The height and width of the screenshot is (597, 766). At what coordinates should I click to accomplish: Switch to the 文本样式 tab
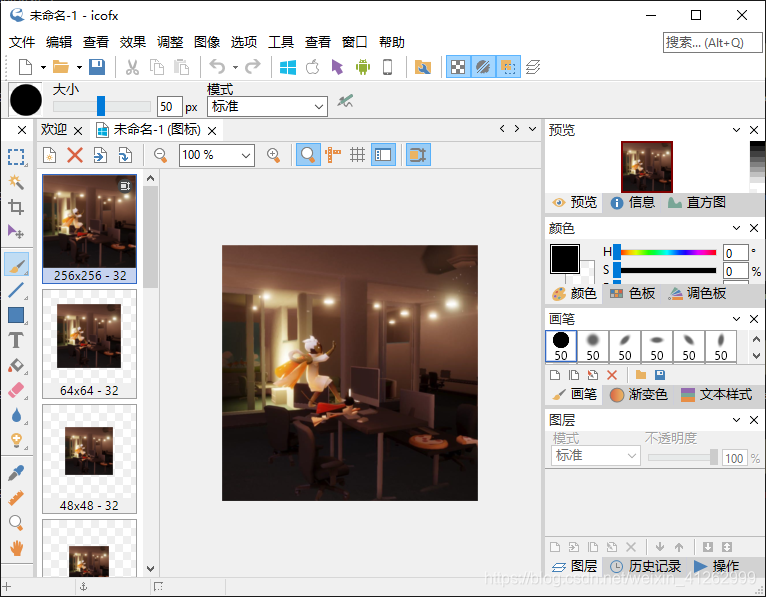716,394
